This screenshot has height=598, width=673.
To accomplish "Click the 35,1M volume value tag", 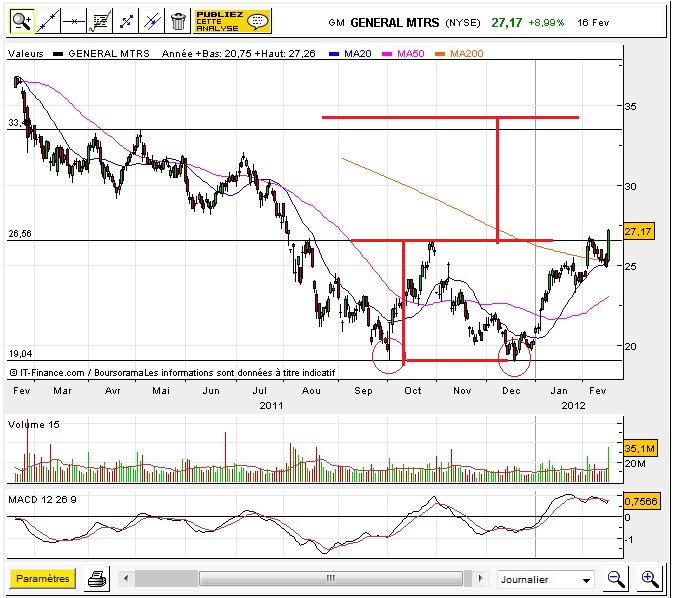I will 640,449.
